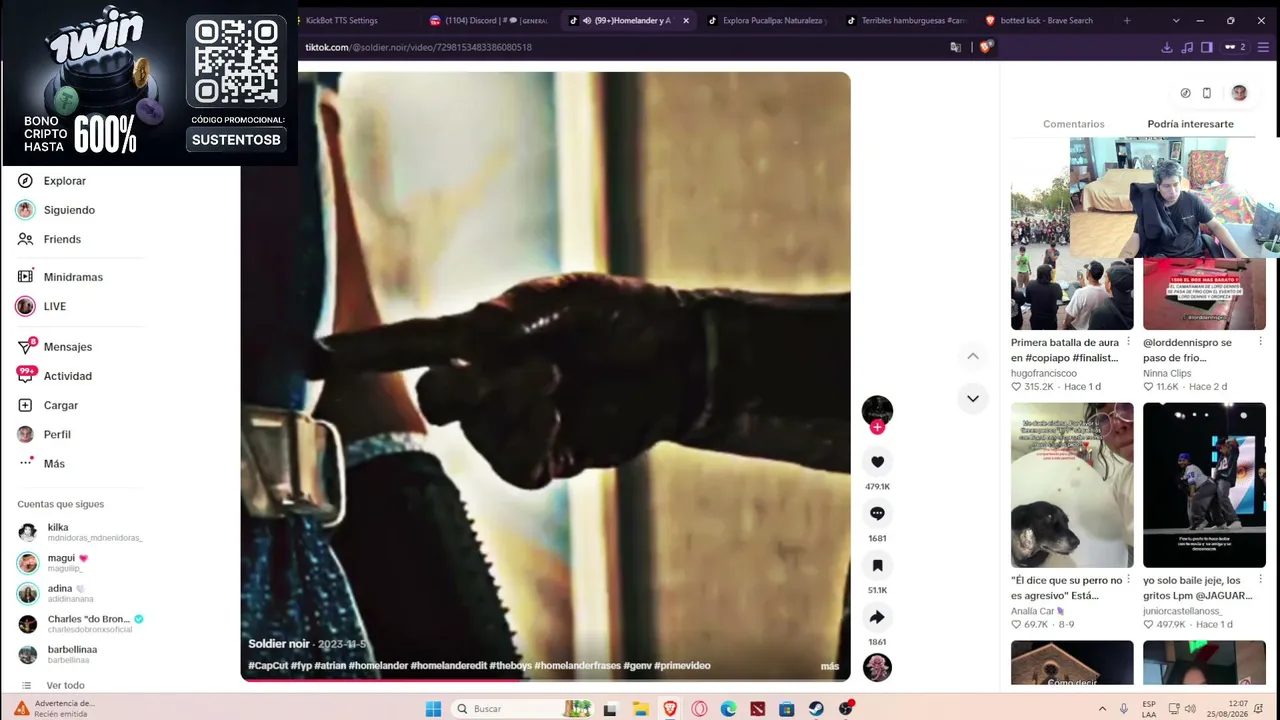Open followed account magui
Viewport: 1280px width, 720px height.
coord(80,563)
